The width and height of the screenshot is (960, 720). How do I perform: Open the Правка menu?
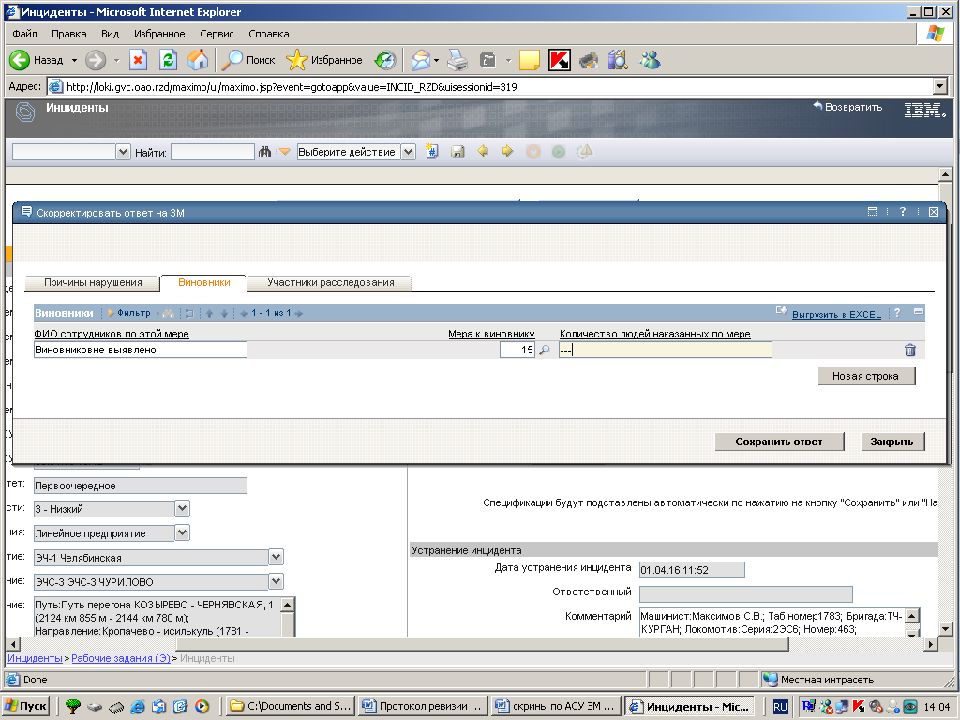pos(69,34)
